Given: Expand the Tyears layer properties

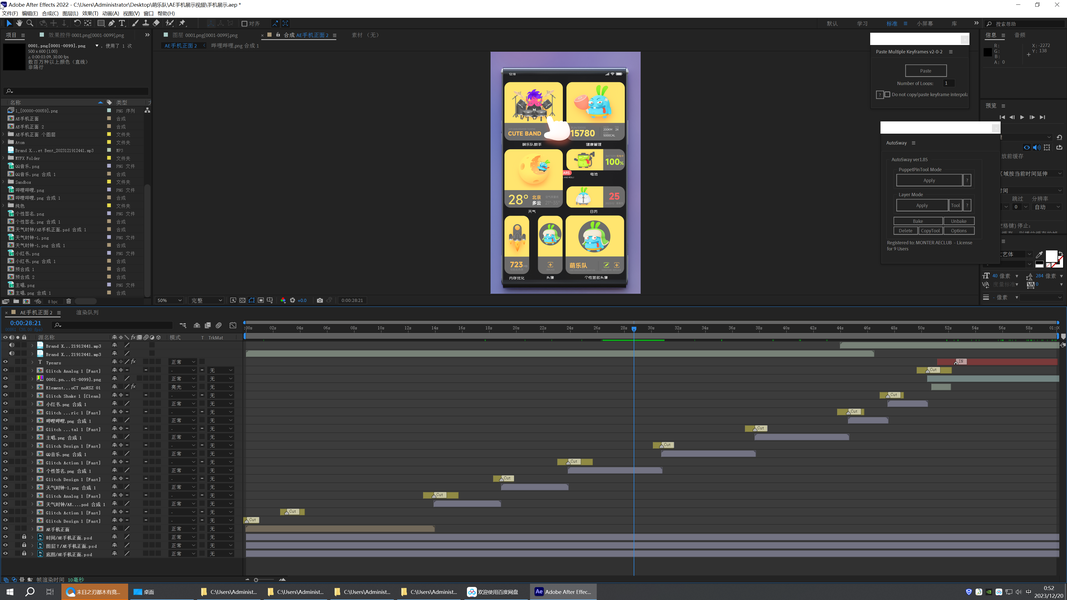Looking at the screenshot, I should coord(32,363).
